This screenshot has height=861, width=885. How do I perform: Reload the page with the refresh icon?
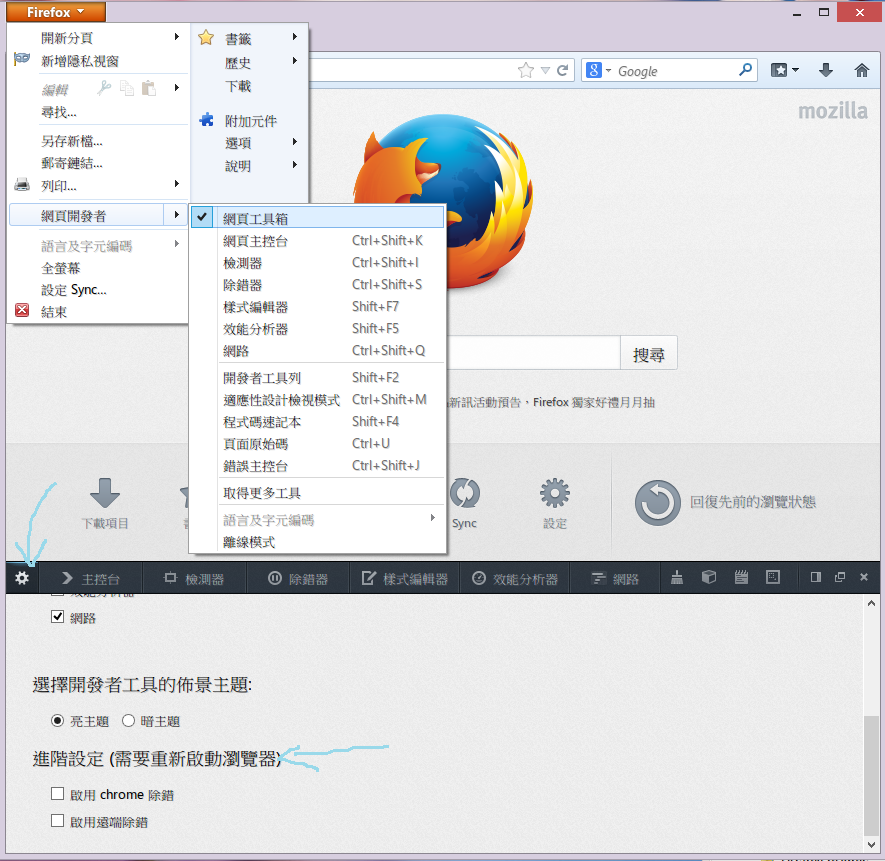tap(563, 70)
